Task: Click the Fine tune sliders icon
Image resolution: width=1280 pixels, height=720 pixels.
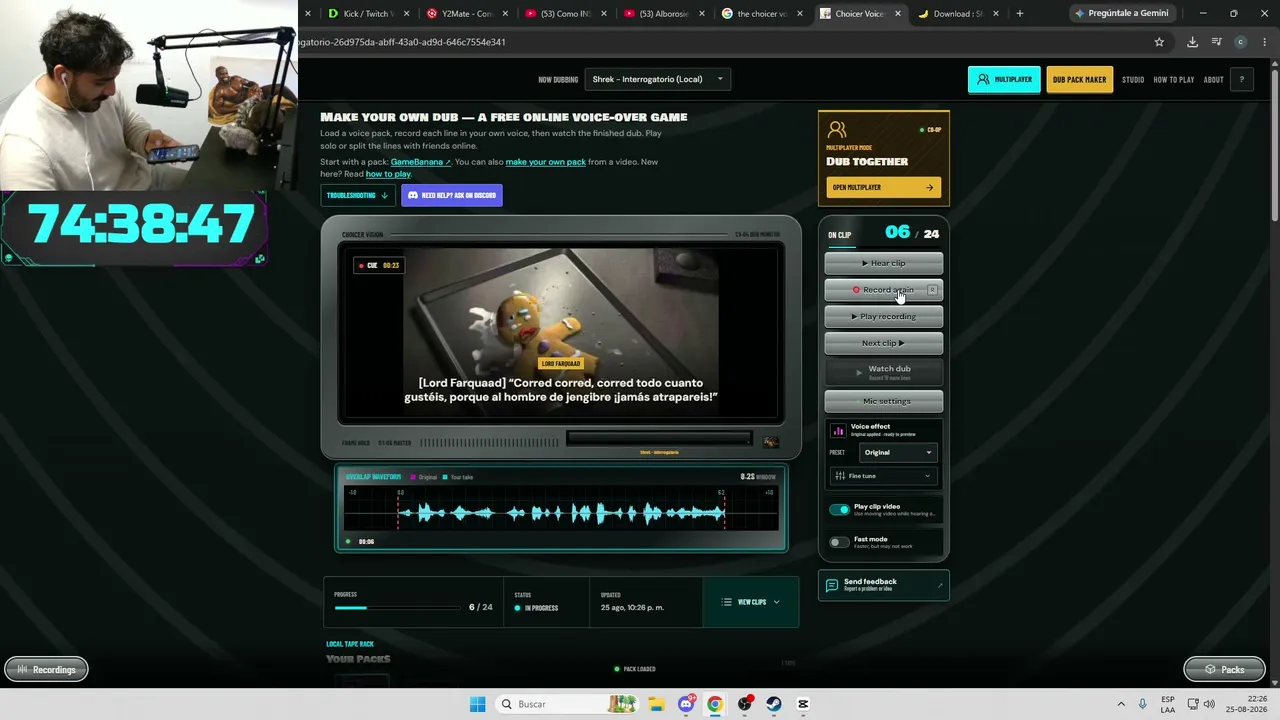Action: pos(840,476)
